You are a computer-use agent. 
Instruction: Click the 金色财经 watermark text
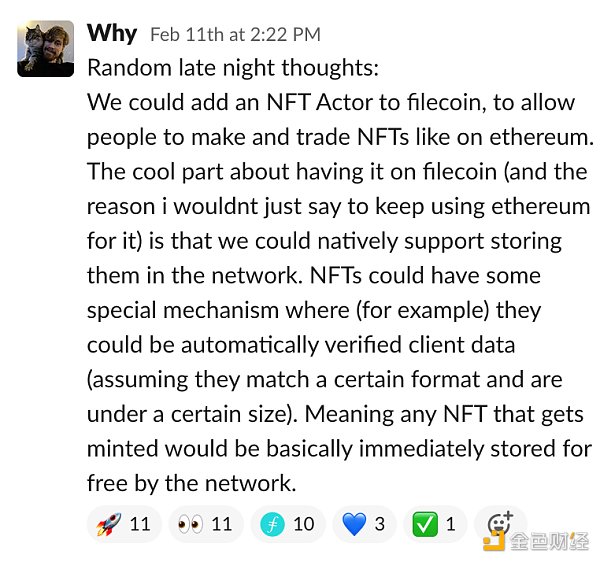tap(551, 541)
